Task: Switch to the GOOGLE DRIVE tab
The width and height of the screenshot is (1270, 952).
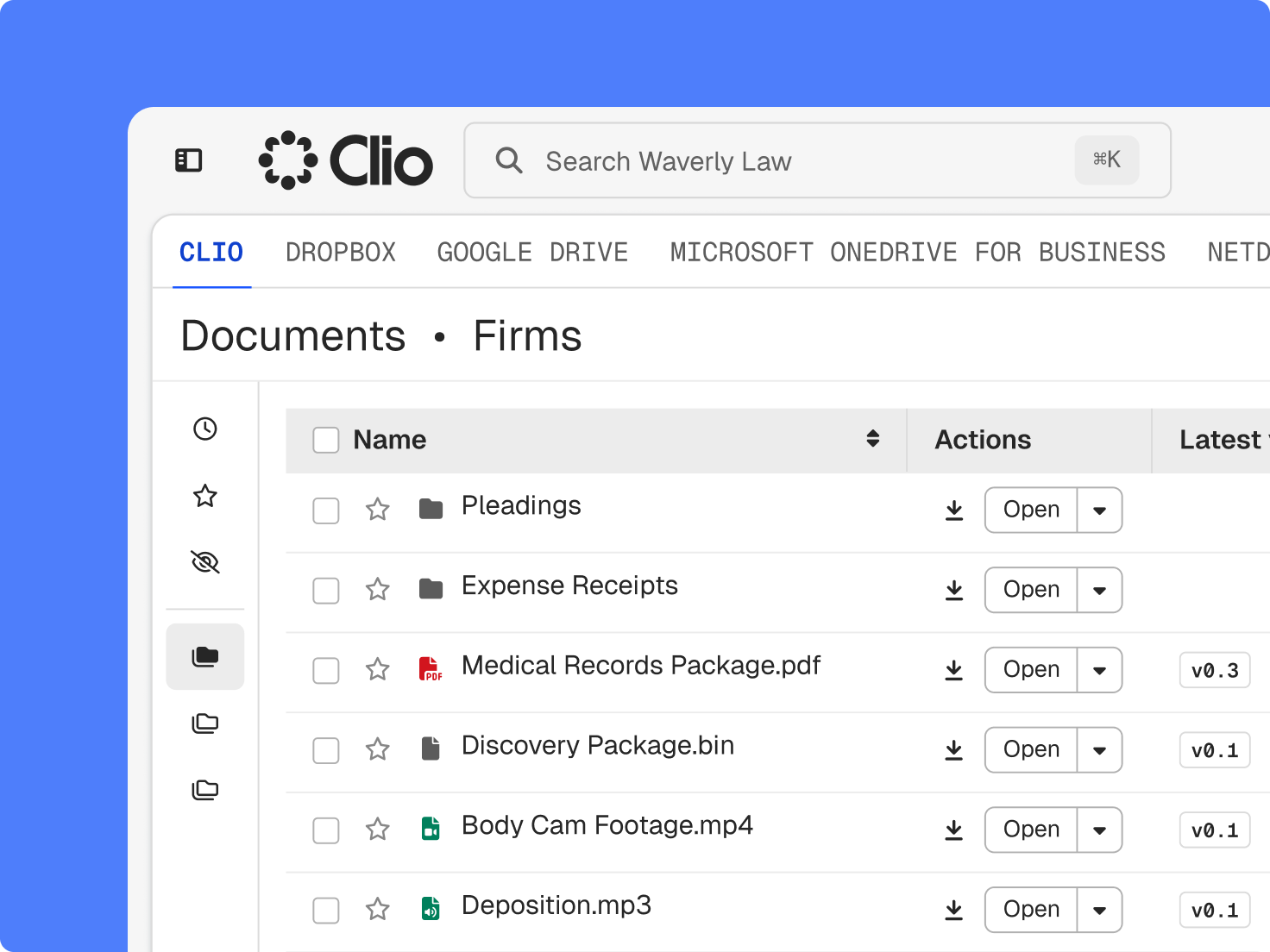Action: [x=532, y=253]
